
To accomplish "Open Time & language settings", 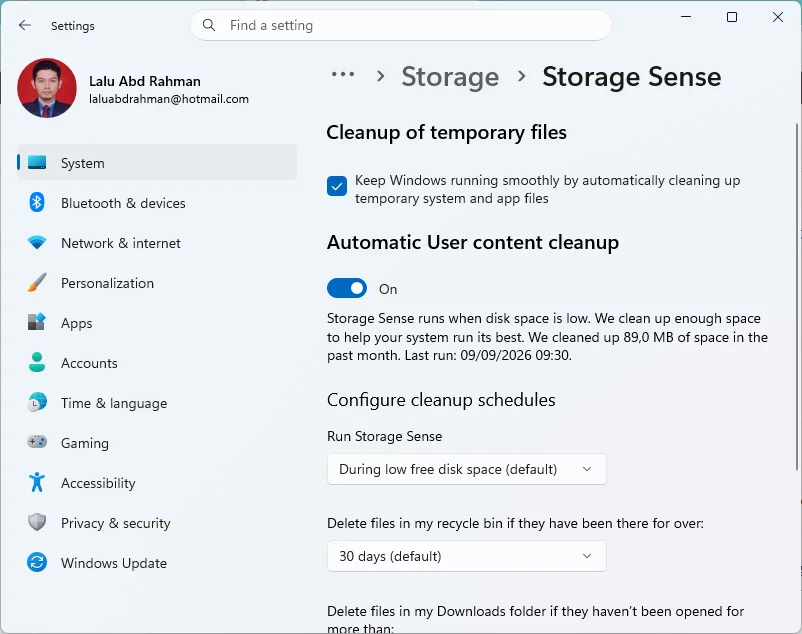I will (x=157, y=403).
